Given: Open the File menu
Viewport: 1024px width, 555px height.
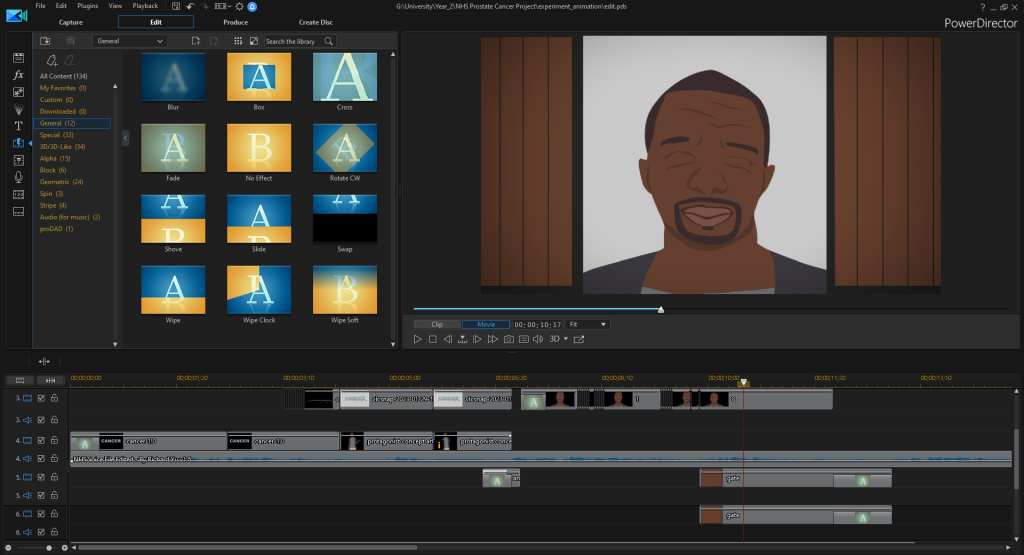Looking at the screenshot, I should click(x=40, y=6).
